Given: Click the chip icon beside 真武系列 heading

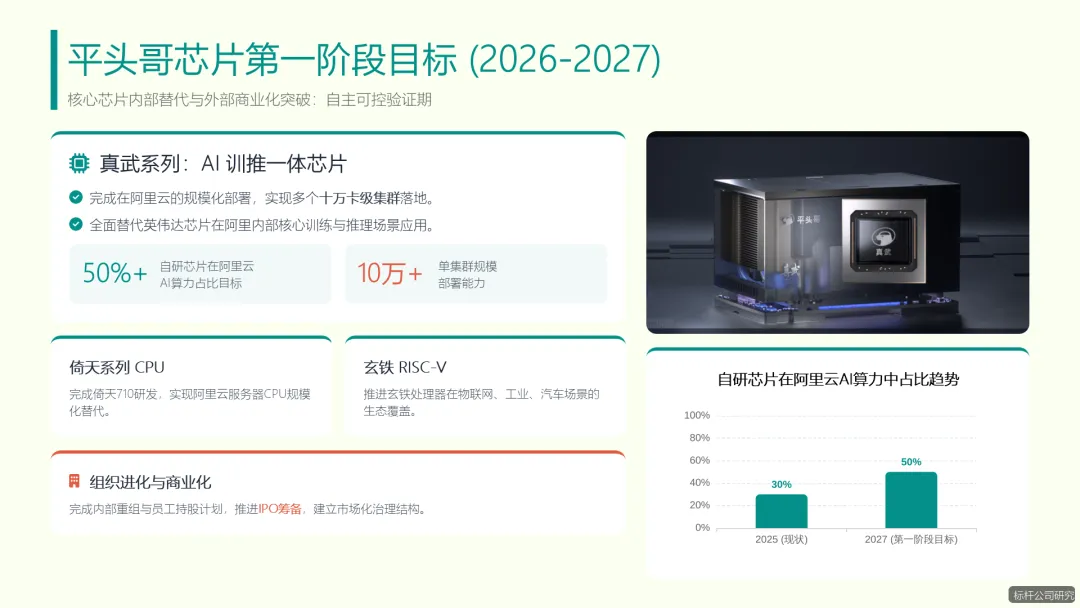Looking at the screenshot, I should click(79, 163).
